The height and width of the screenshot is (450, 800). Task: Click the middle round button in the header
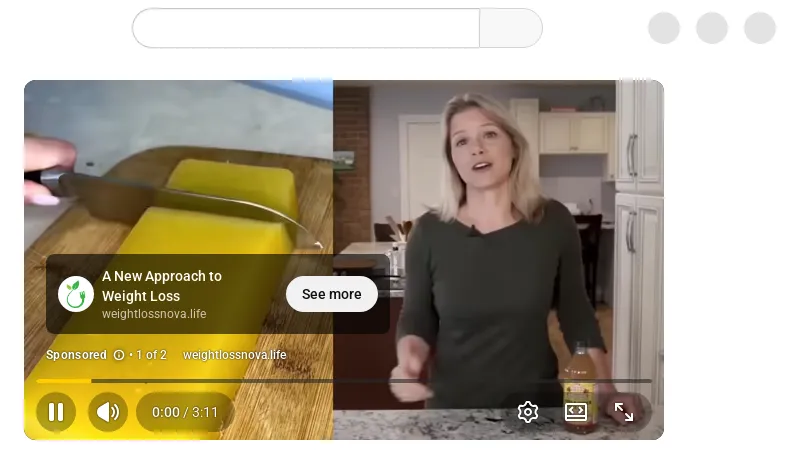pos(712,28)
